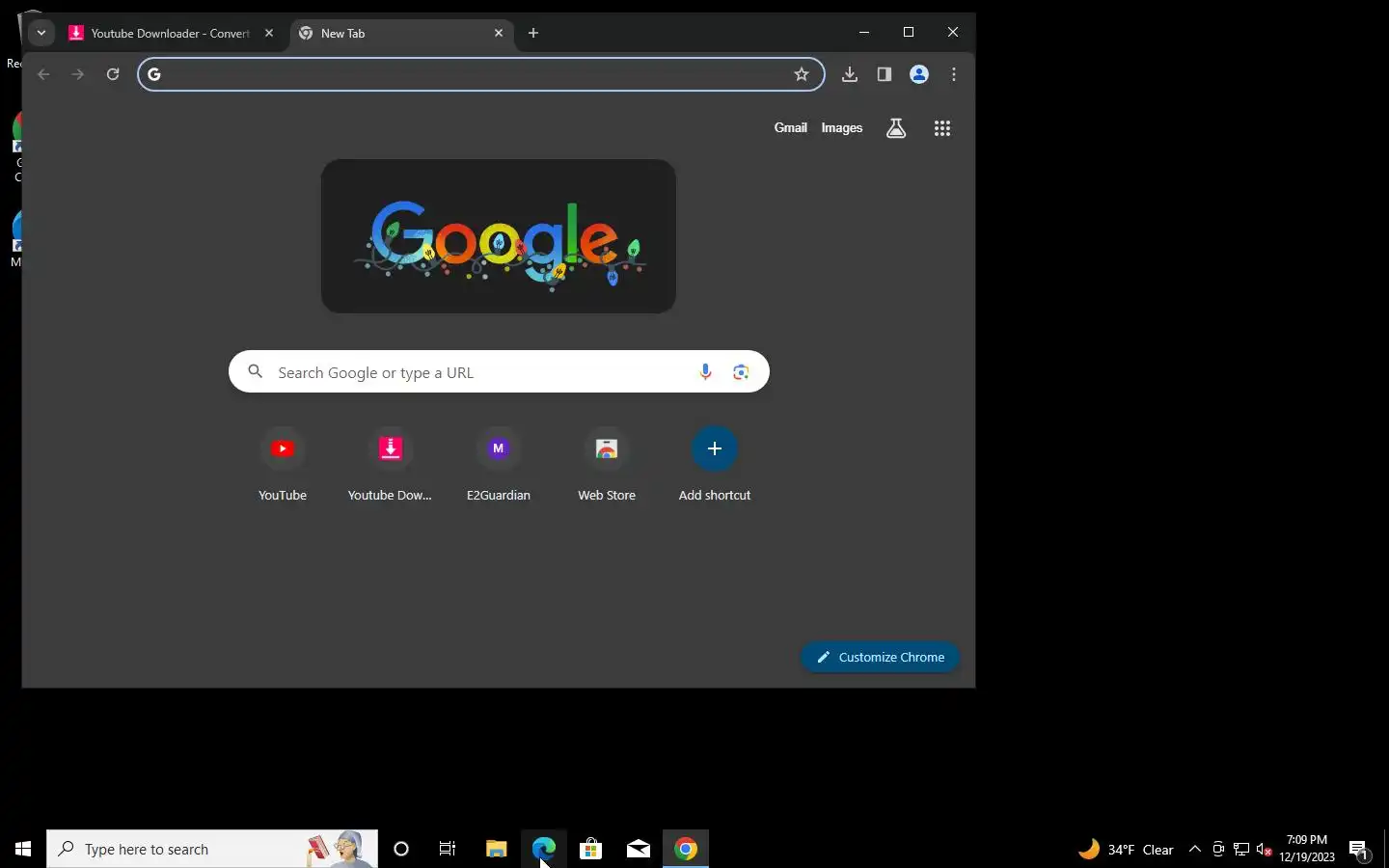
Task: Click Add shortcut button
Action: point(715,465)
